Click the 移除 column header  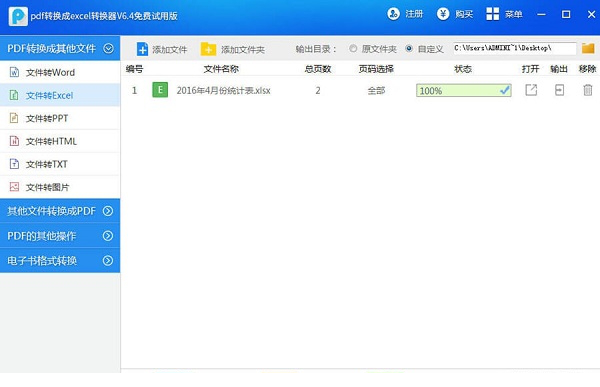(x=587, y=69)
